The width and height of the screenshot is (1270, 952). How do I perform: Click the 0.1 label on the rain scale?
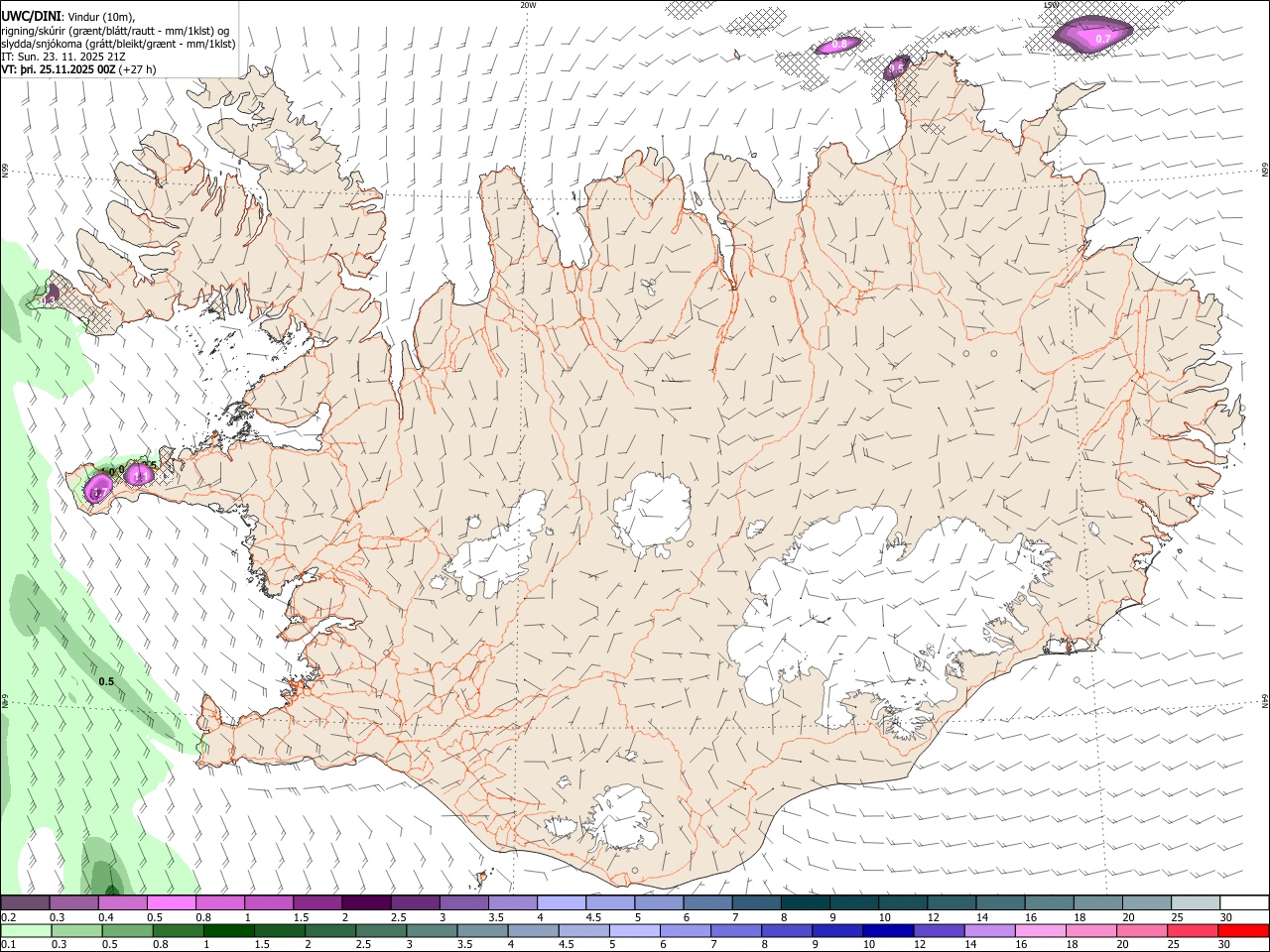coord(8,945)
